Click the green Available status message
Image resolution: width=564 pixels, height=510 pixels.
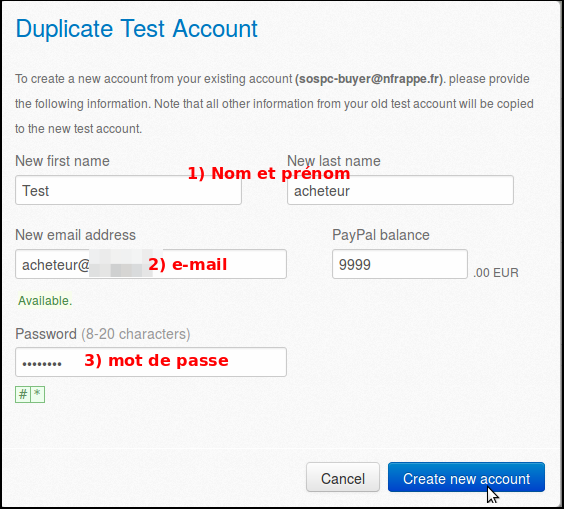pos(45,301)
